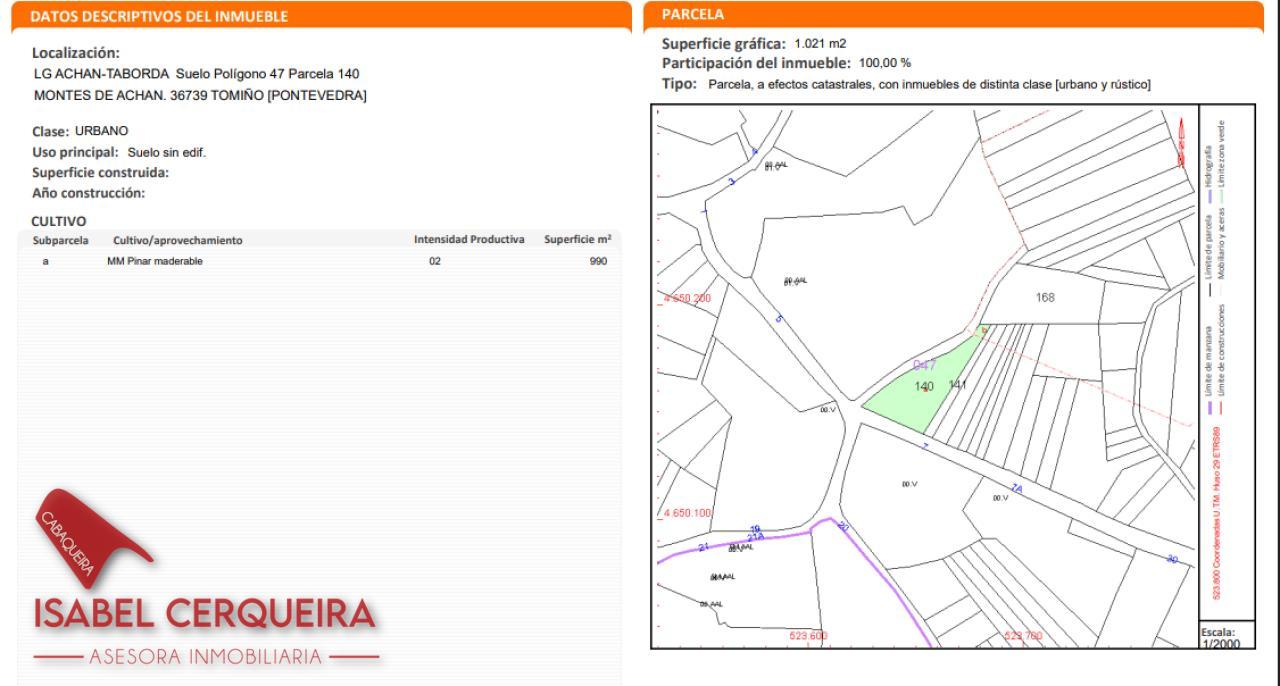The height and width of the screenshot is (686, 1280).
Task: Click the Cultivo/aprovechamiento column header
Action: 177,240
